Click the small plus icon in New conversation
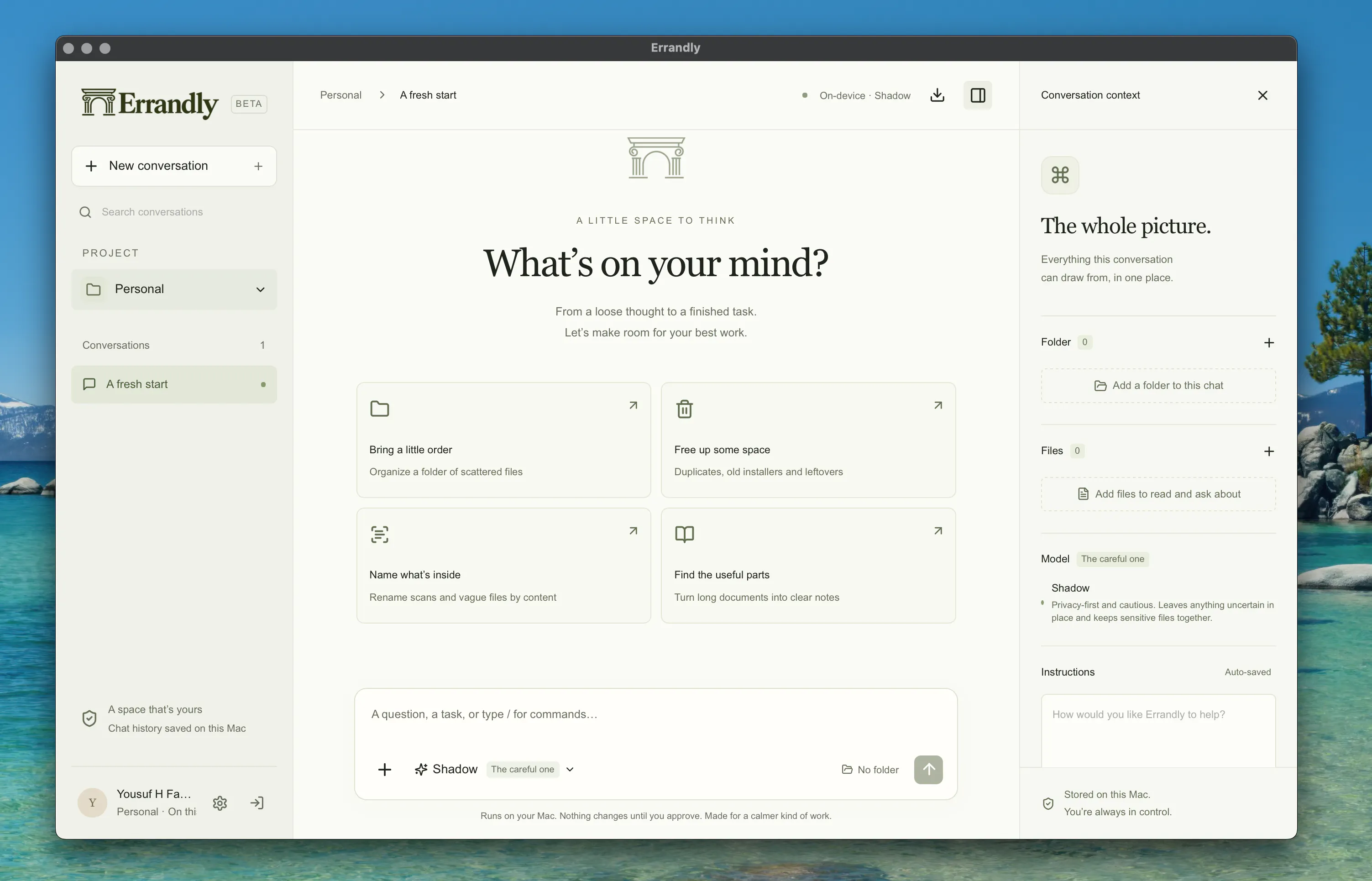The height and width of the screenshot is (881, 1372). pyautogui.click(x=258, y=166)
